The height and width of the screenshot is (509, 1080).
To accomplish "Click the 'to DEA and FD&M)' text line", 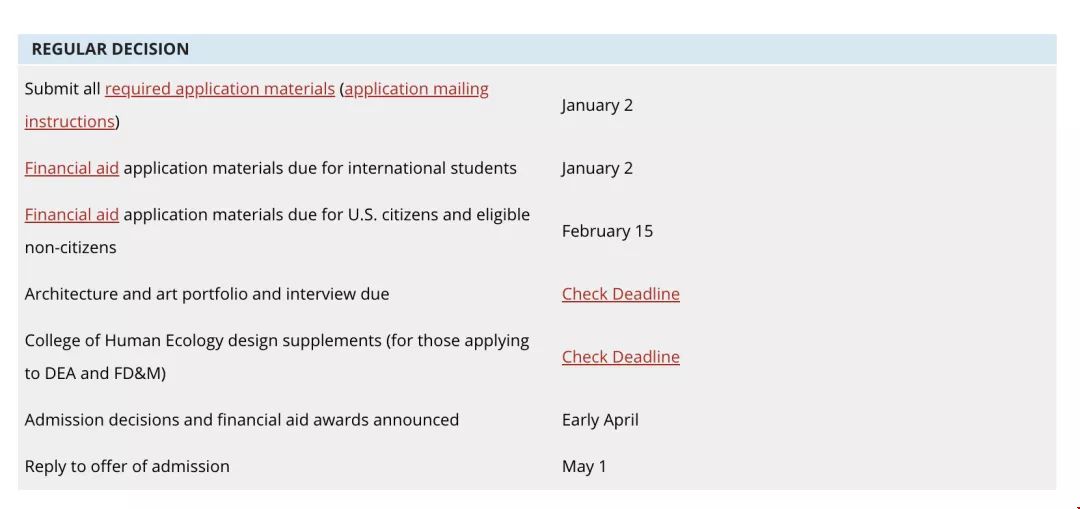I will coord(96,373).
